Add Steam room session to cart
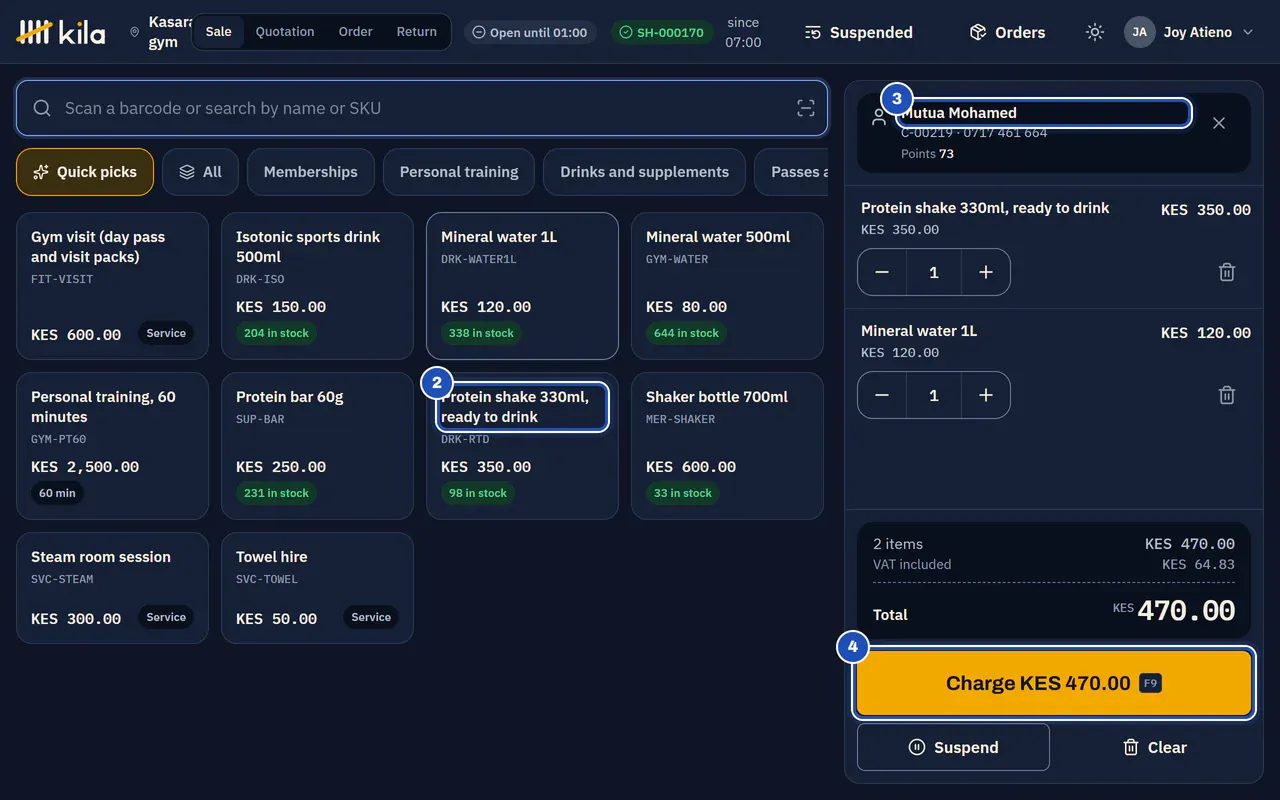This screenshot has width=1280, height=800. click(x=112, y=588)
